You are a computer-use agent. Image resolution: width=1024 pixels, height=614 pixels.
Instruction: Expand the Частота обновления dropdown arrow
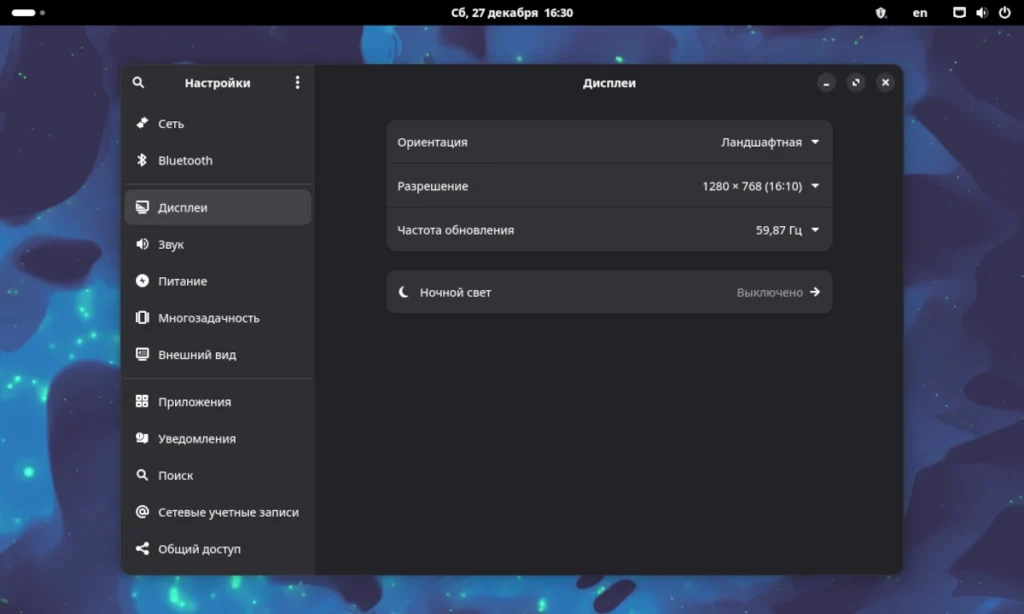coord(815,230)
